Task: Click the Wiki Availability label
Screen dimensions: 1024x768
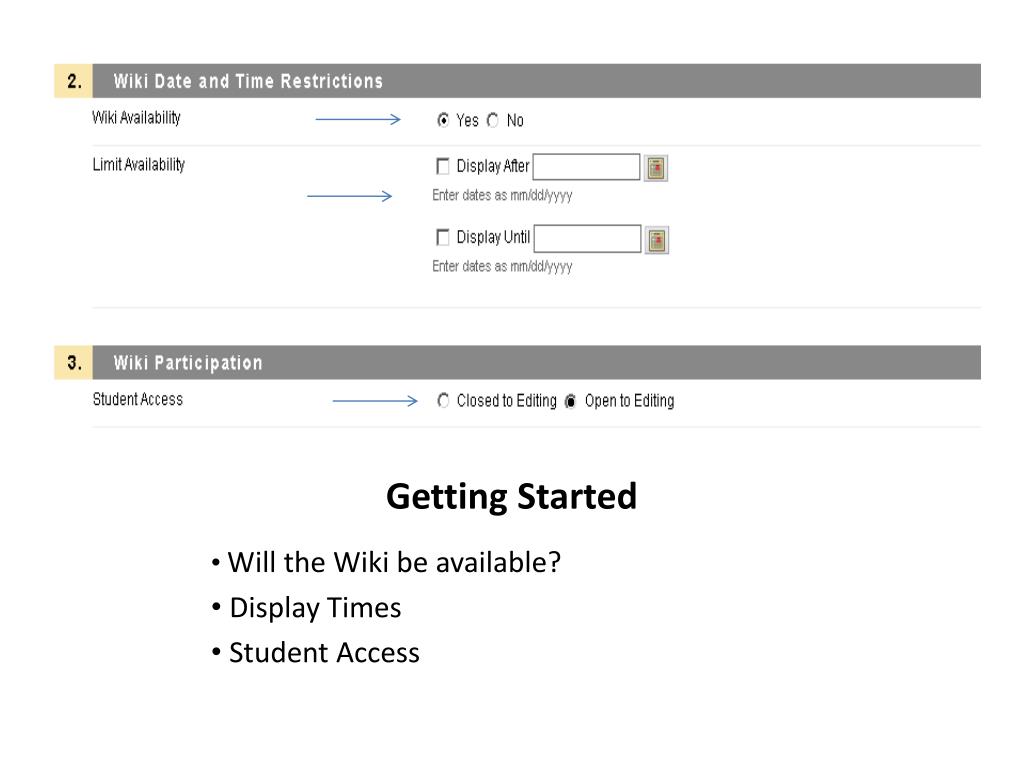Action: [136, 118]
